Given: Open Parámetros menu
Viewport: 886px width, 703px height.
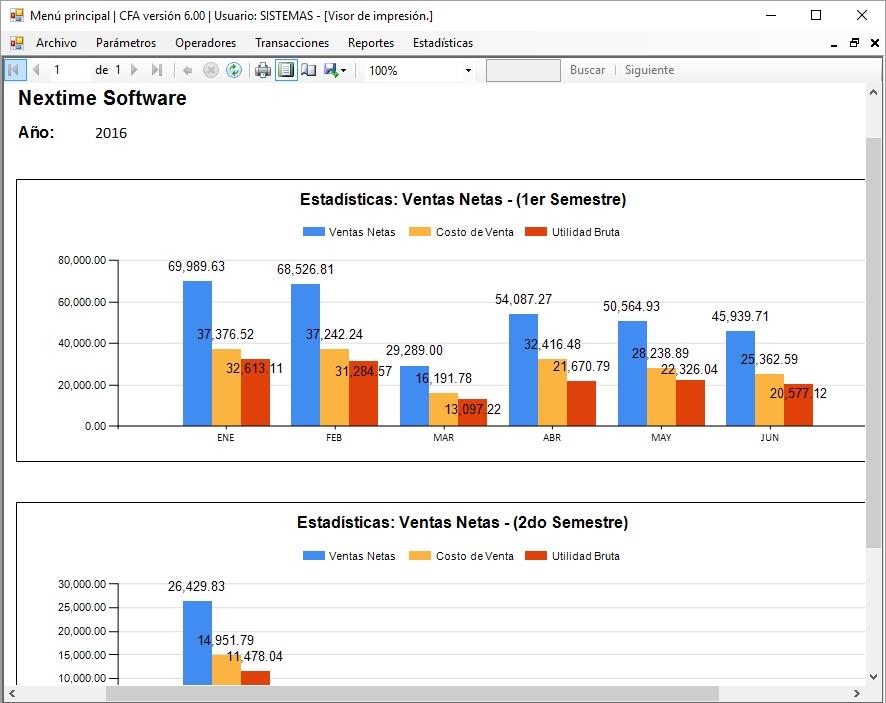Looking at the screenshot, I should click(126, 43).
